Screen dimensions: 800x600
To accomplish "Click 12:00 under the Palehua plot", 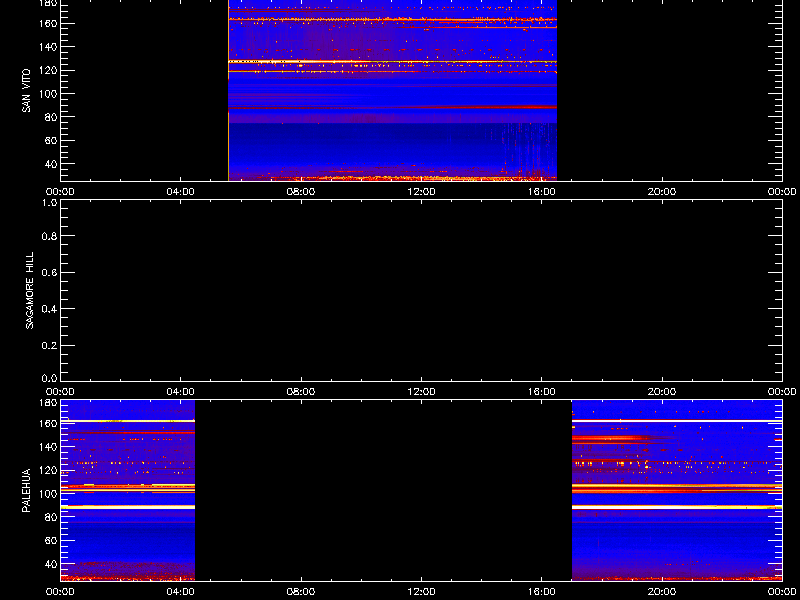I will [421, 592].
